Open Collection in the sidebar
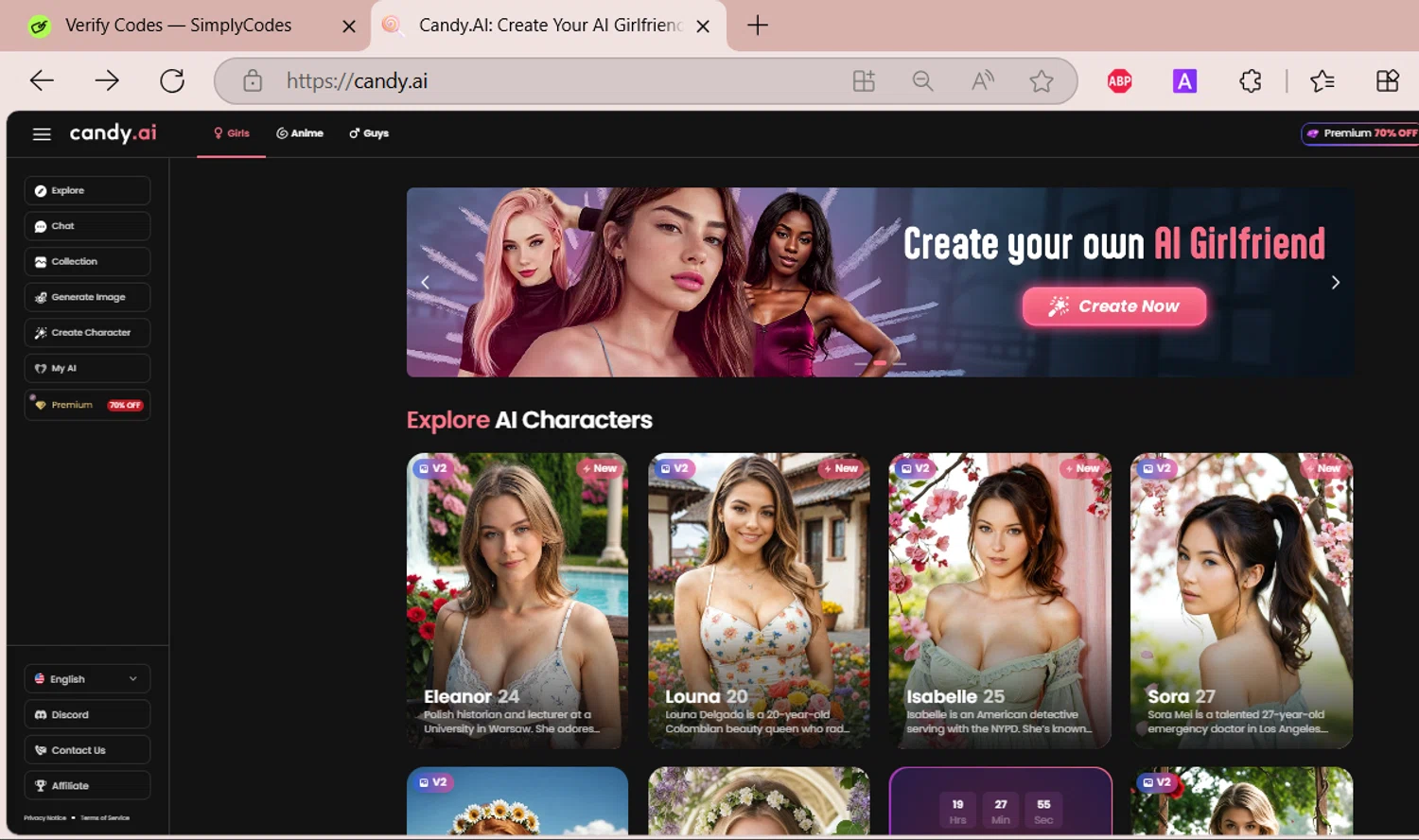The width and height of the screenshot is (1419, 840). point(87,262)
